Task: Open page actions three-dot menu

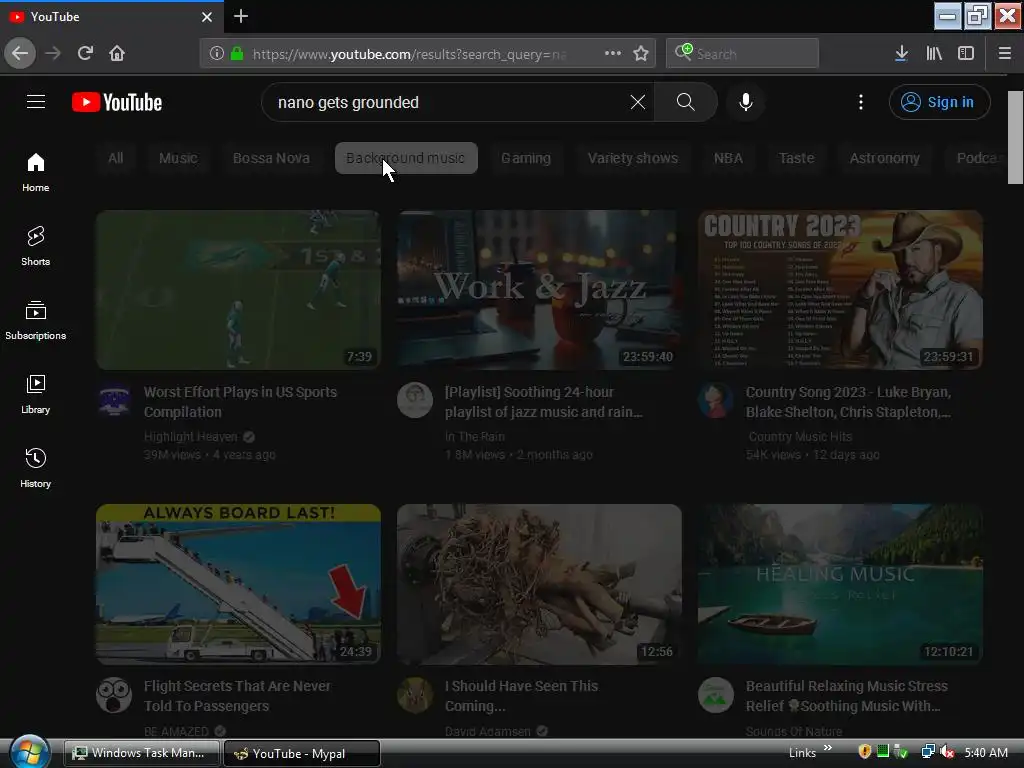Action: tap(613, 54)
